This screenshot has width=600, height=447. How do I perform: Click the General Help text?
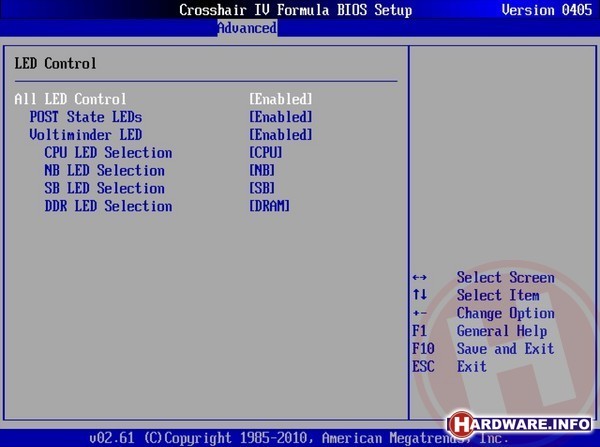[502, 331]
